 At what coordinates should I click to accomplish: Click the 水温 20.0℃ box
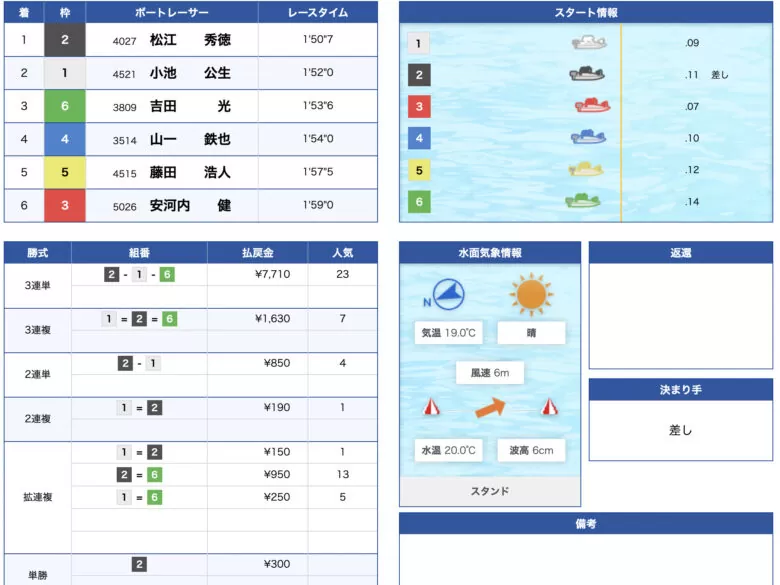click(x=448, y=450)
